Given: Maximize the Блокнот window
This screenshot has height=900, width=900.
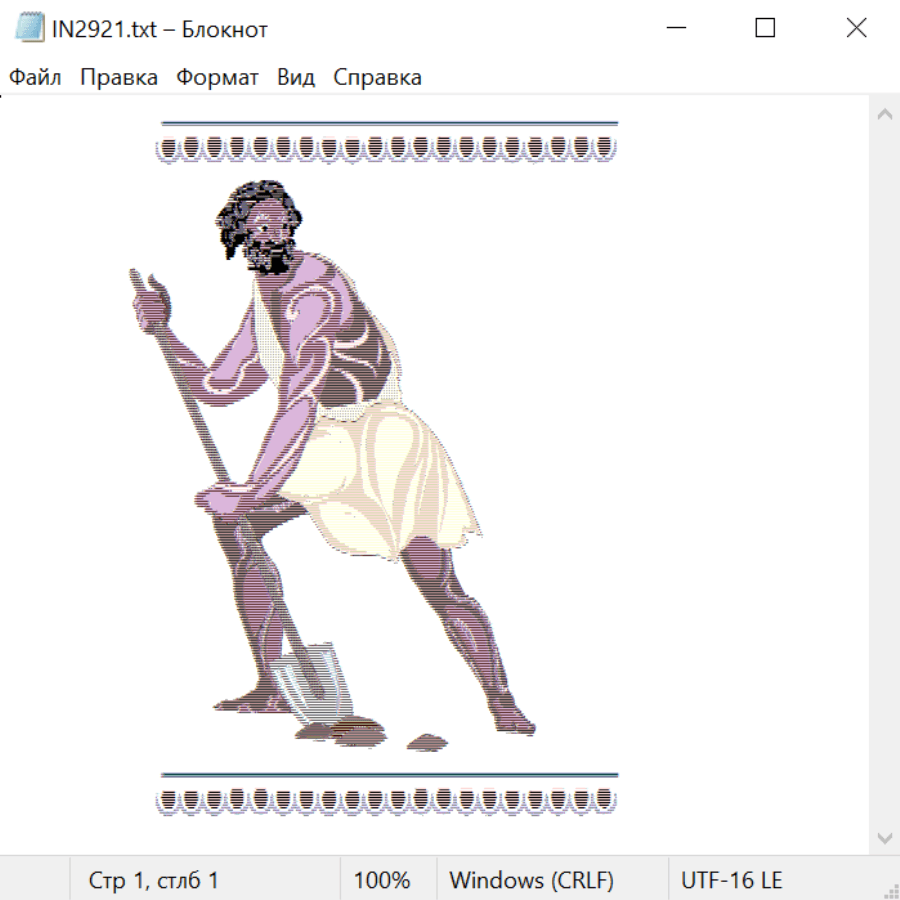Looking at the screenshot, I should 765,28.
